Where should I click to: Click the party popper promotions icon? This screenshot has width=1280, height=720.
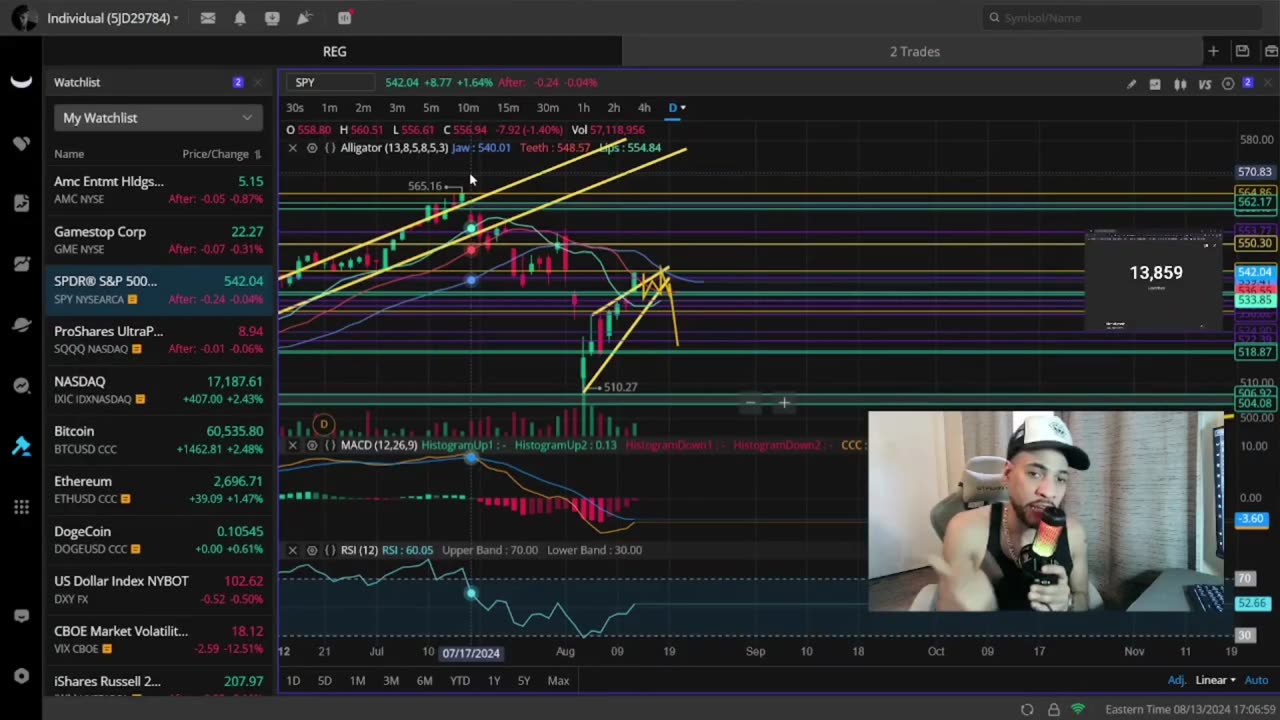(305, 18)
